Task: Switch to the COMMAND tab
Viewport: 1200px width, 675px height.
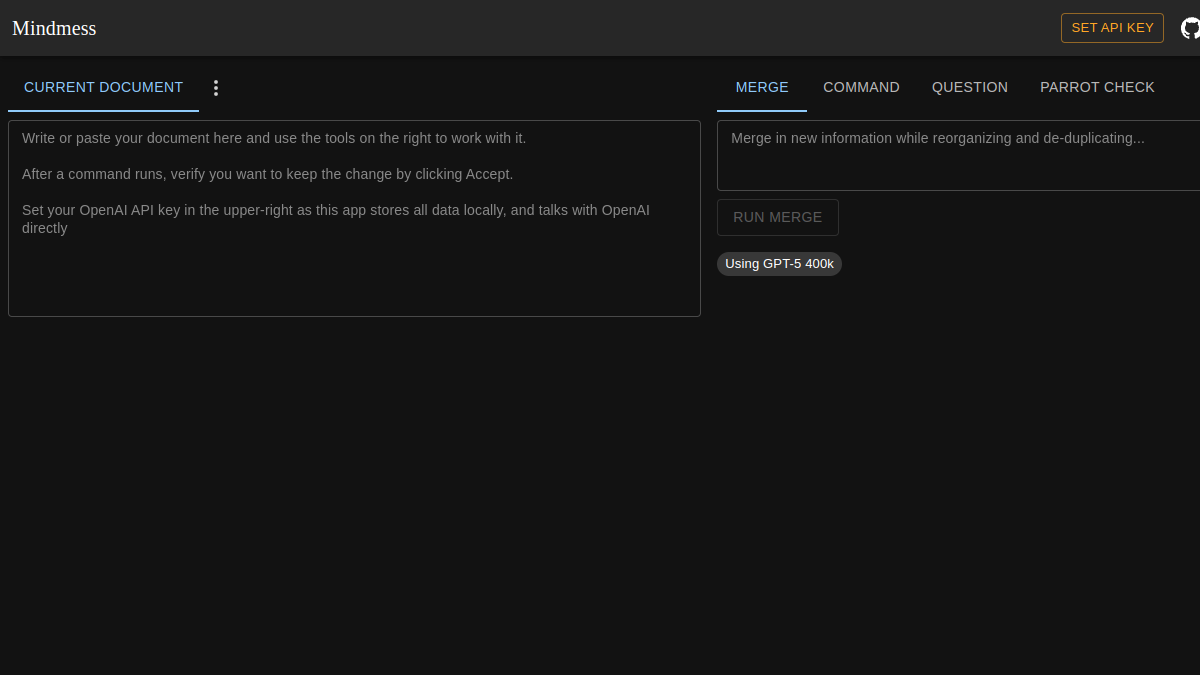Action: click(861, 88)
